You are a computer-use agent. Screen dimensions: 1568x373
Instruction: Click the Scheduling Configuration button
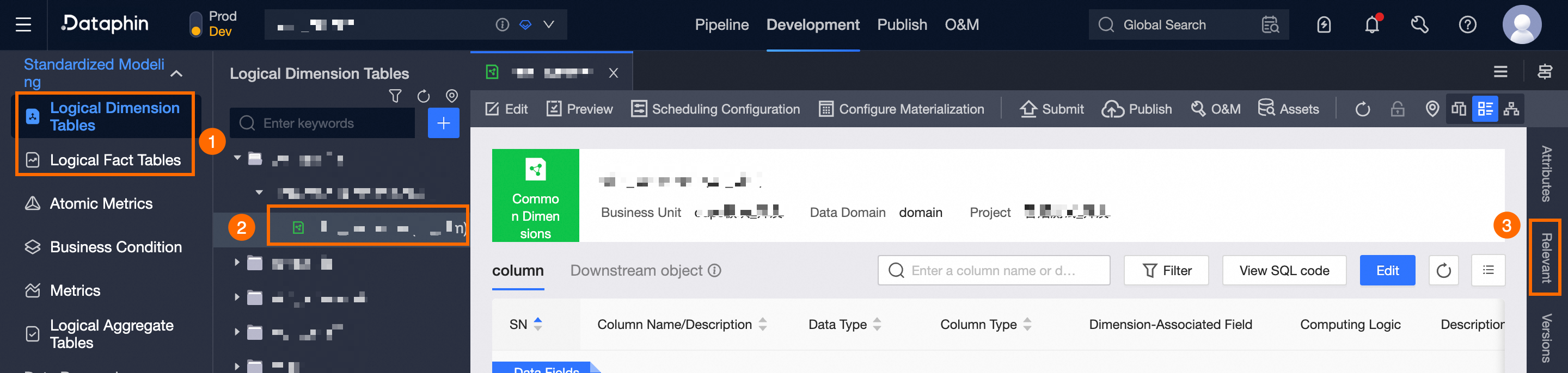coord(715,109)
